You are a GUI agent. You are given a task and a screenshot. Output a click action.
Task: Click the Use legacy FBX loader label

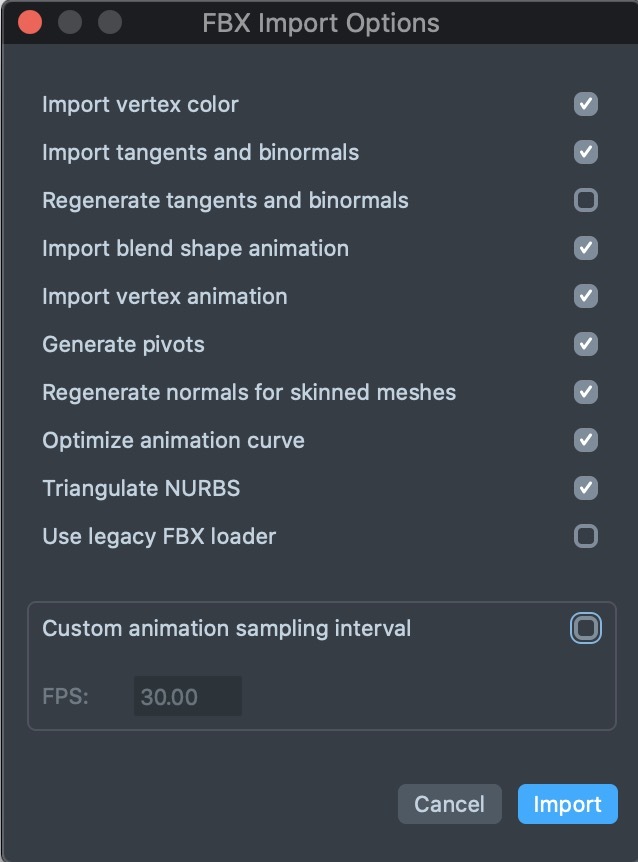(159, 536)
